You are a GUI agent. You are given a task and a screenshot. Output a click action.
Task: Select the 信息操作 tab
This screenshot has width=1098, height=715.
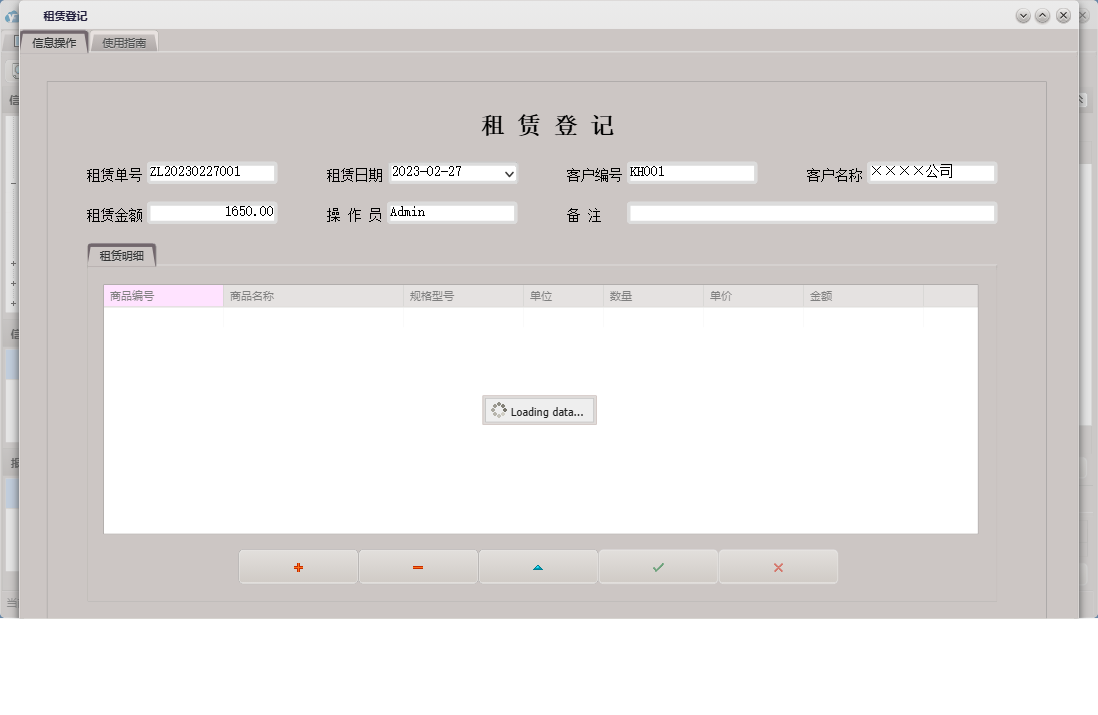click(x=53, y=41)
